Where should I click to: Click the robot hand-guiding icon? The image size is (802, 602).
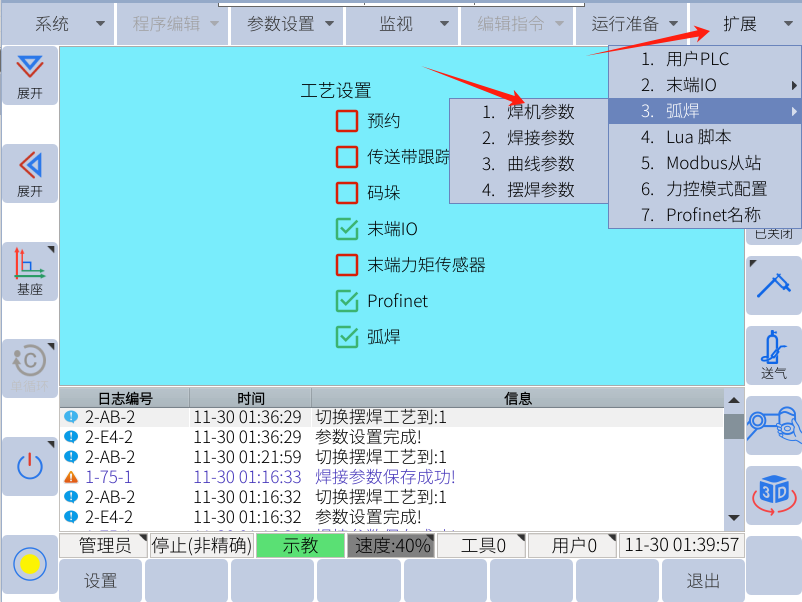(x=773, y=423)
